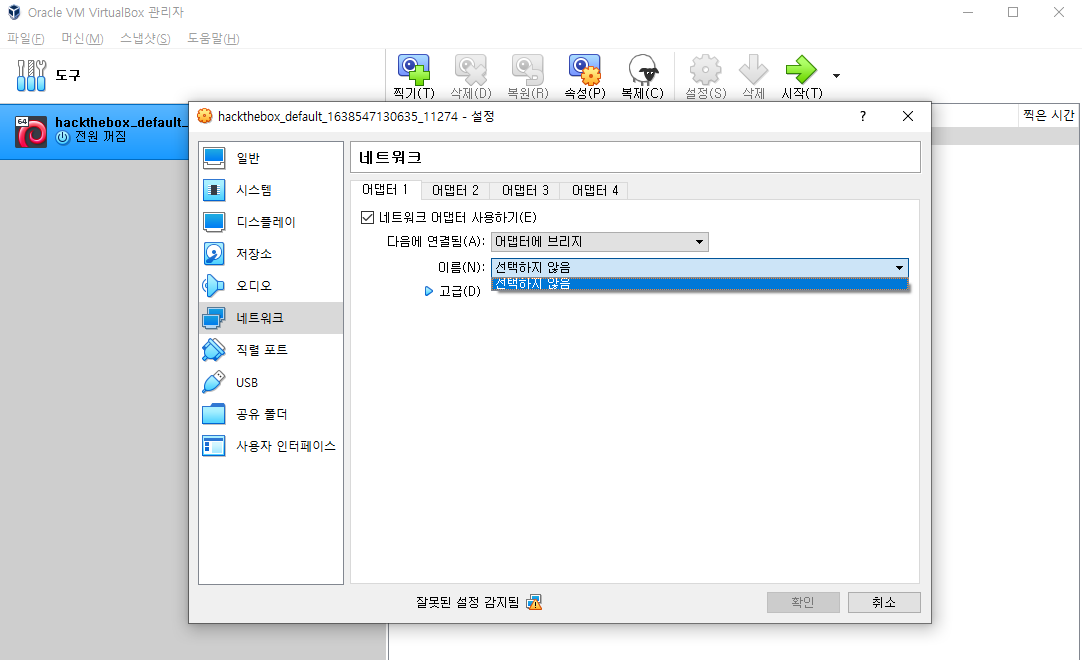Click the Discard (삭제) down-arrow icon
Viewport: 1082px width, 660px height.
[x=754, y=70]
